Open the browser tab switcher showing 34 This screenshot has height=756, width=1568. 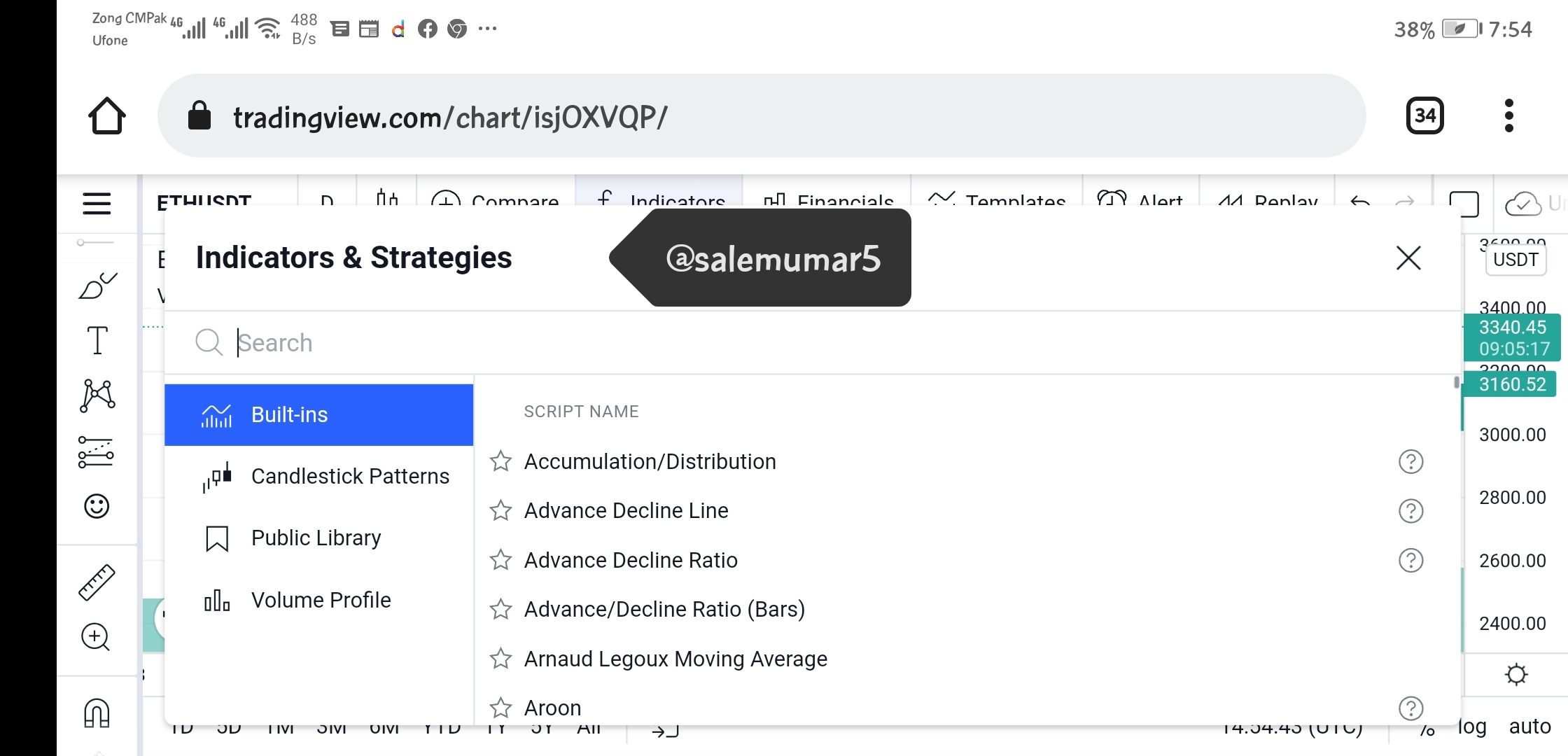coord(1424,115)
